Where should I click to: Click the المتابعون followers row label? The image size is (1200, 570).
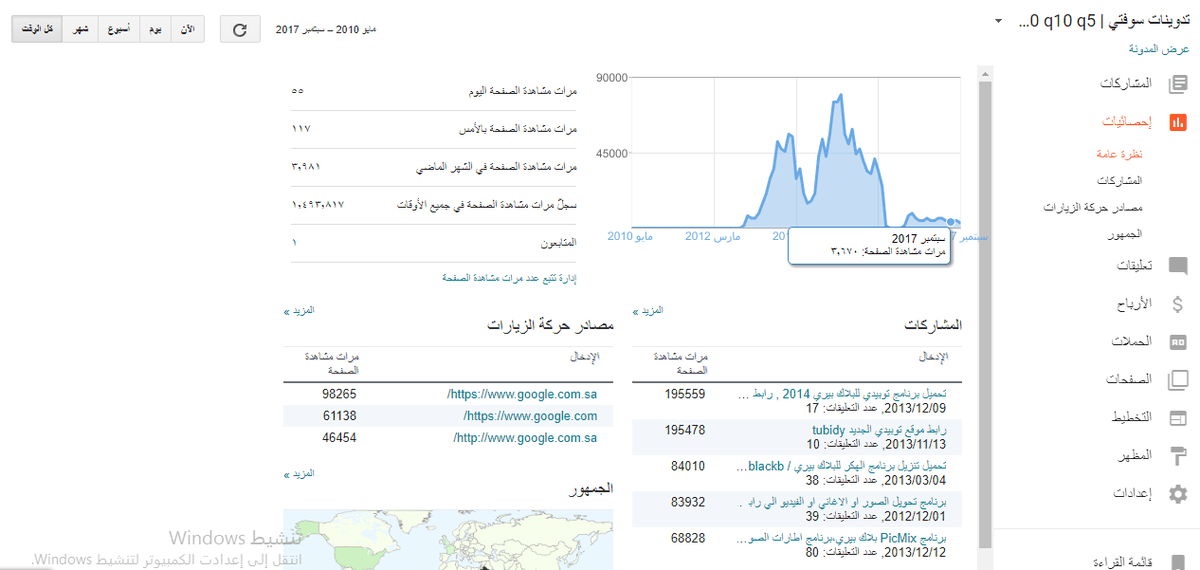coord(558,243)
